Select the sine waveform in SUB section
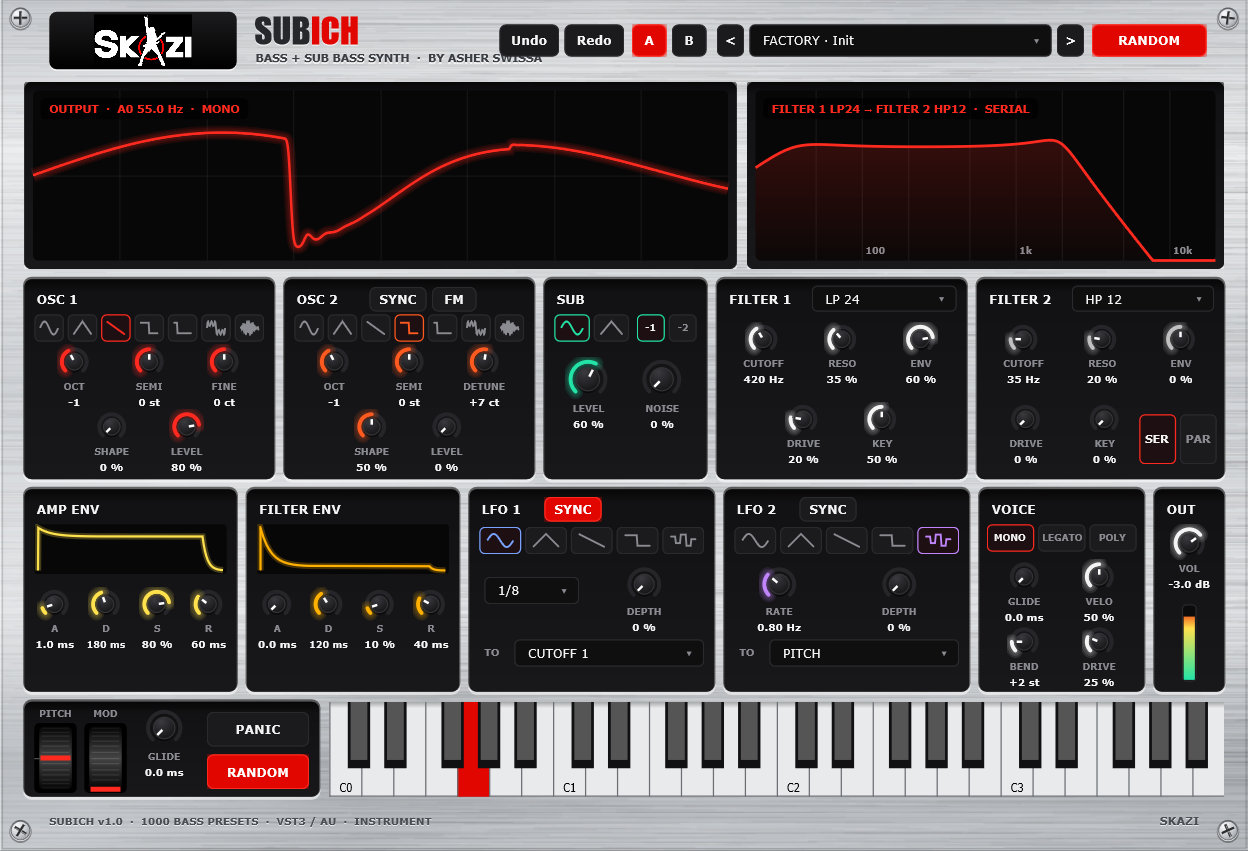 pos(572,327)
